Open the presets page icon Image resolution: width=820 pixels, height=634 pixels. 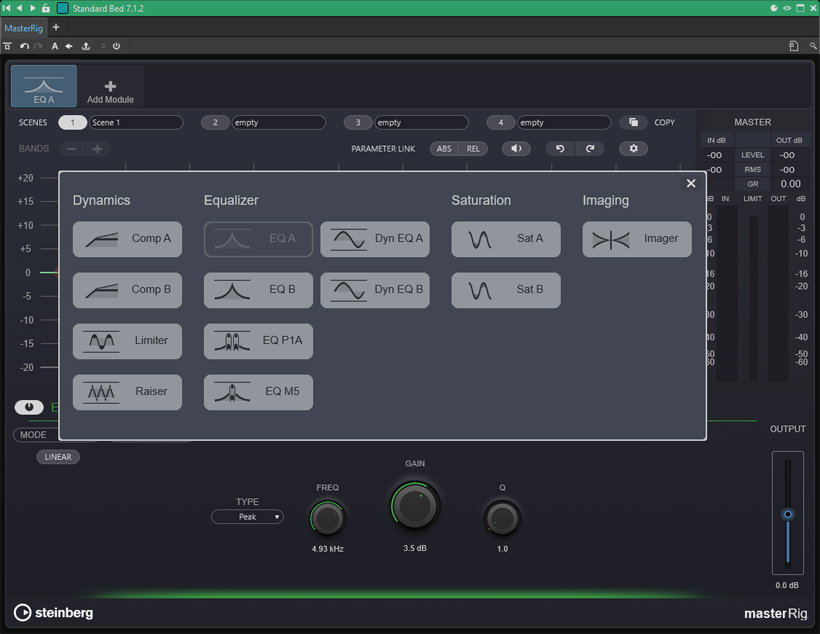point(793,46)
